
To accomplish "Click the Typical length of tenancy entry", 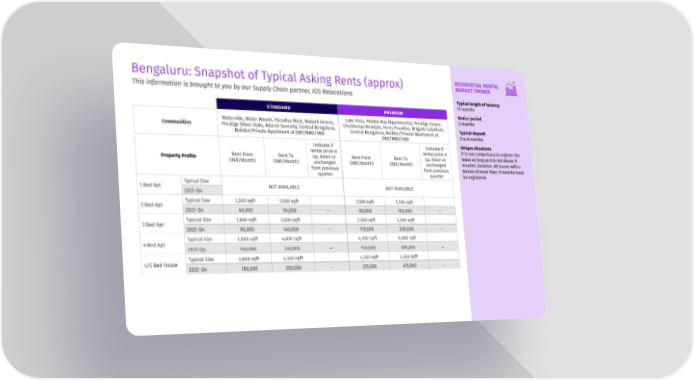I will pos(478,107).
